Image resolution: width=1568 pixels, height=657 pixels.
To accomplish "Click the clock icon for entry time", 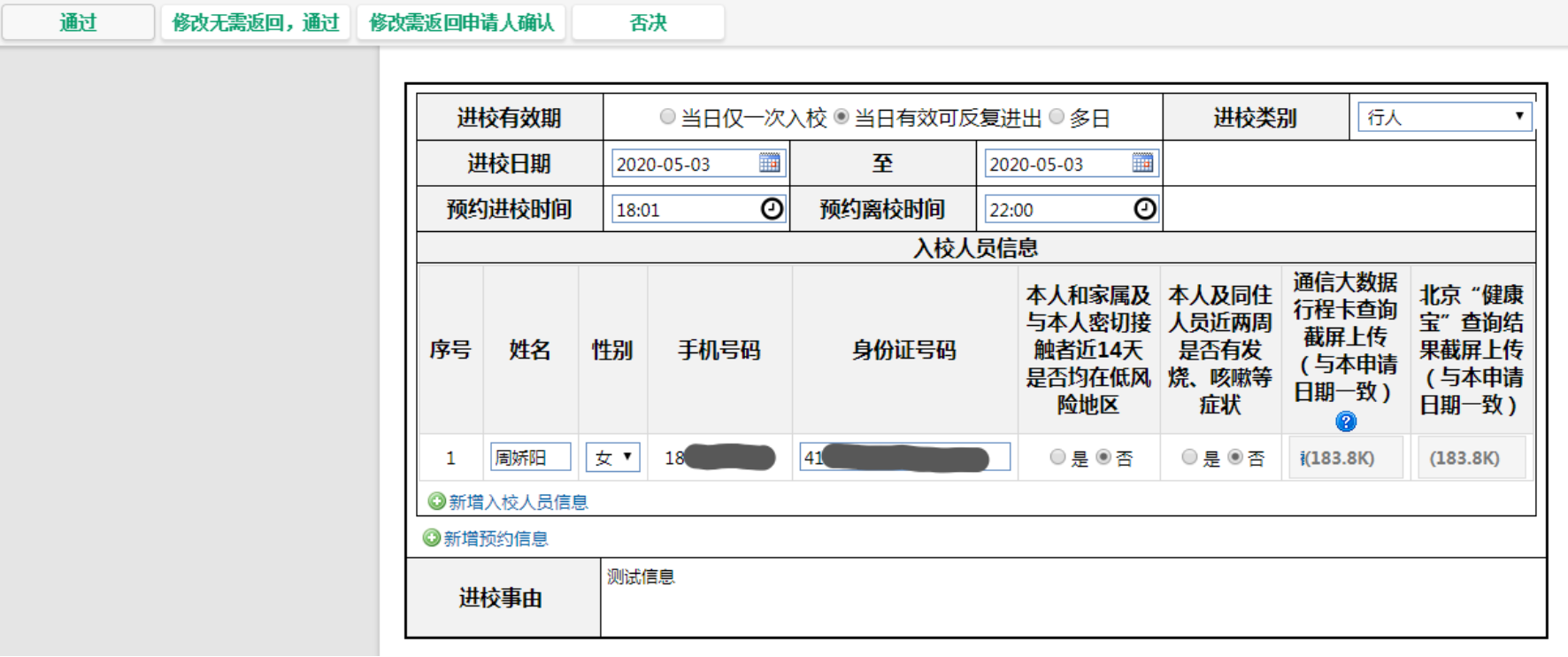I will (x=772, y=209).
